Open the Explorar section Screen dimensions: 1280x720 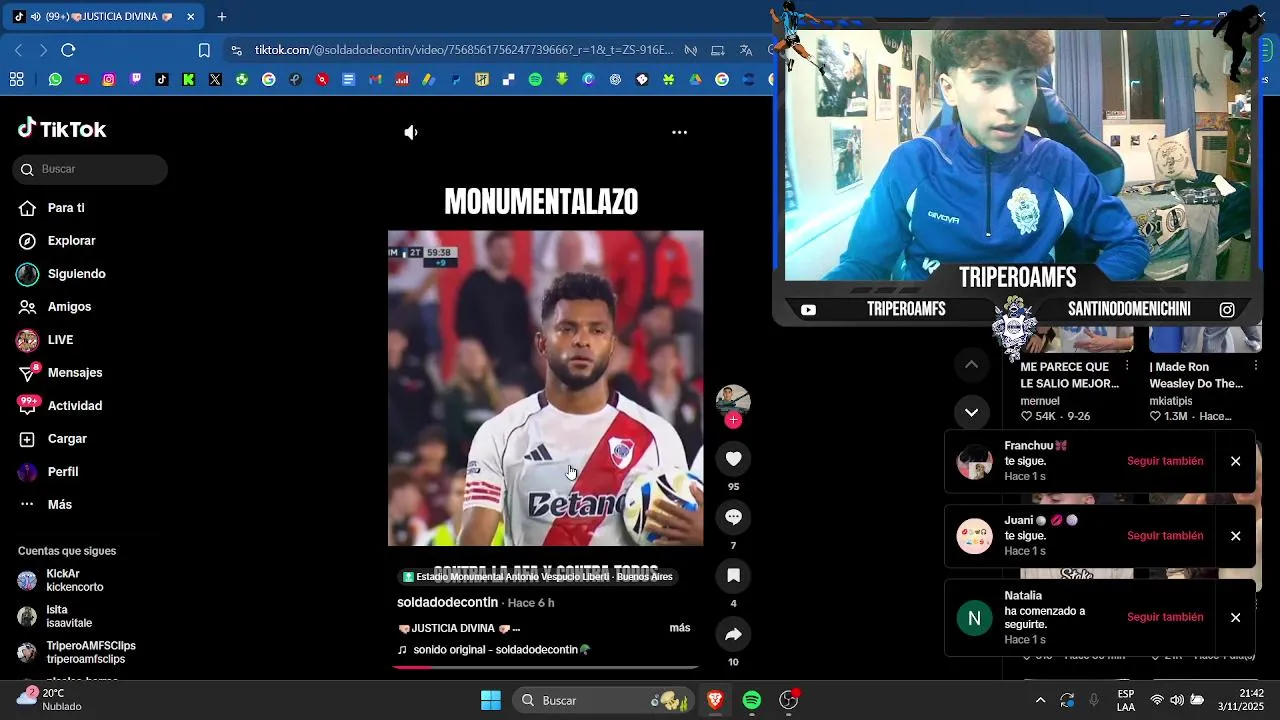pyautogui.click(x=71, y=241)
